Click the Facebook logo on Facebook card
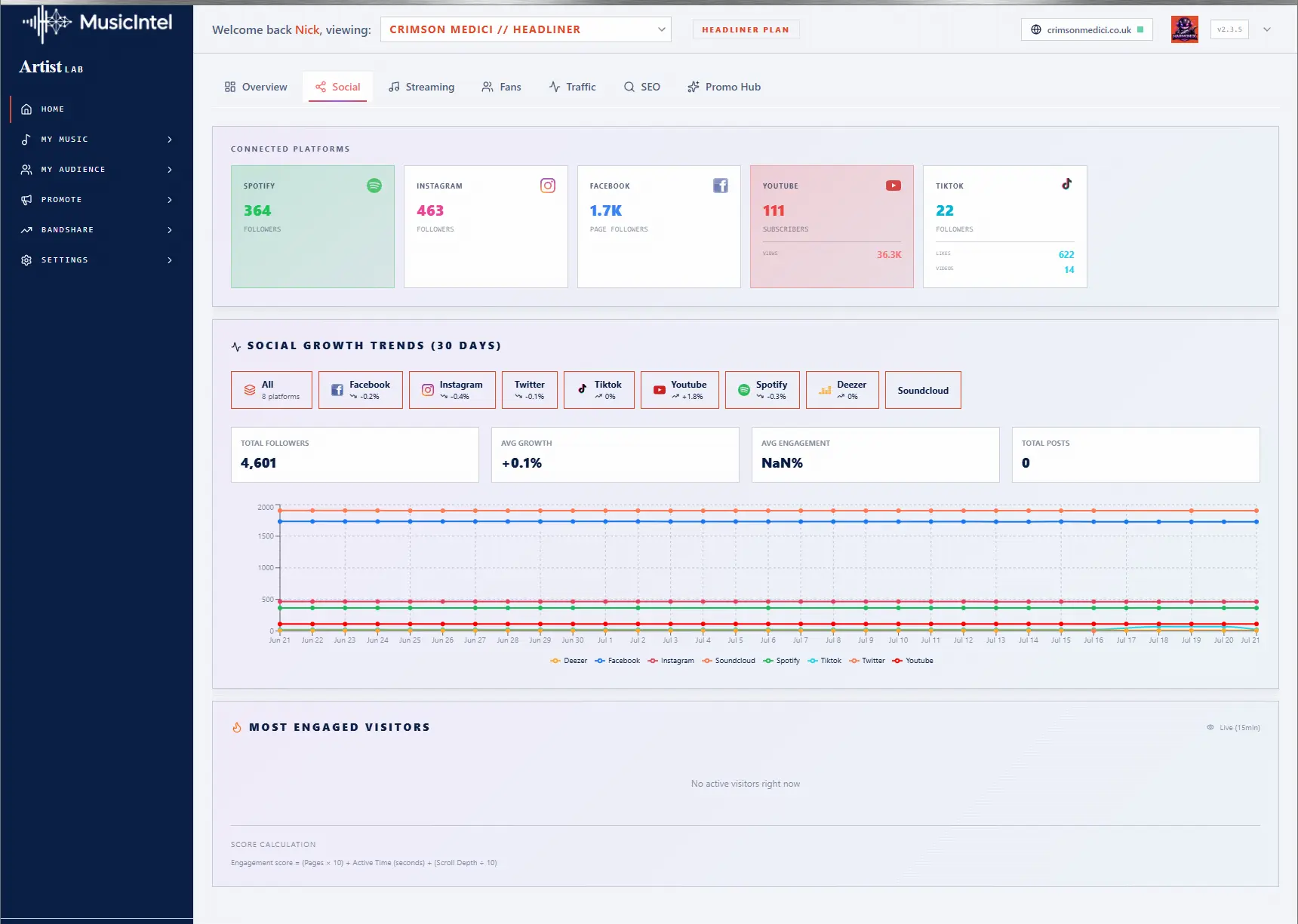This screenshot has height=924, width=1298. [x=721, y=186]
